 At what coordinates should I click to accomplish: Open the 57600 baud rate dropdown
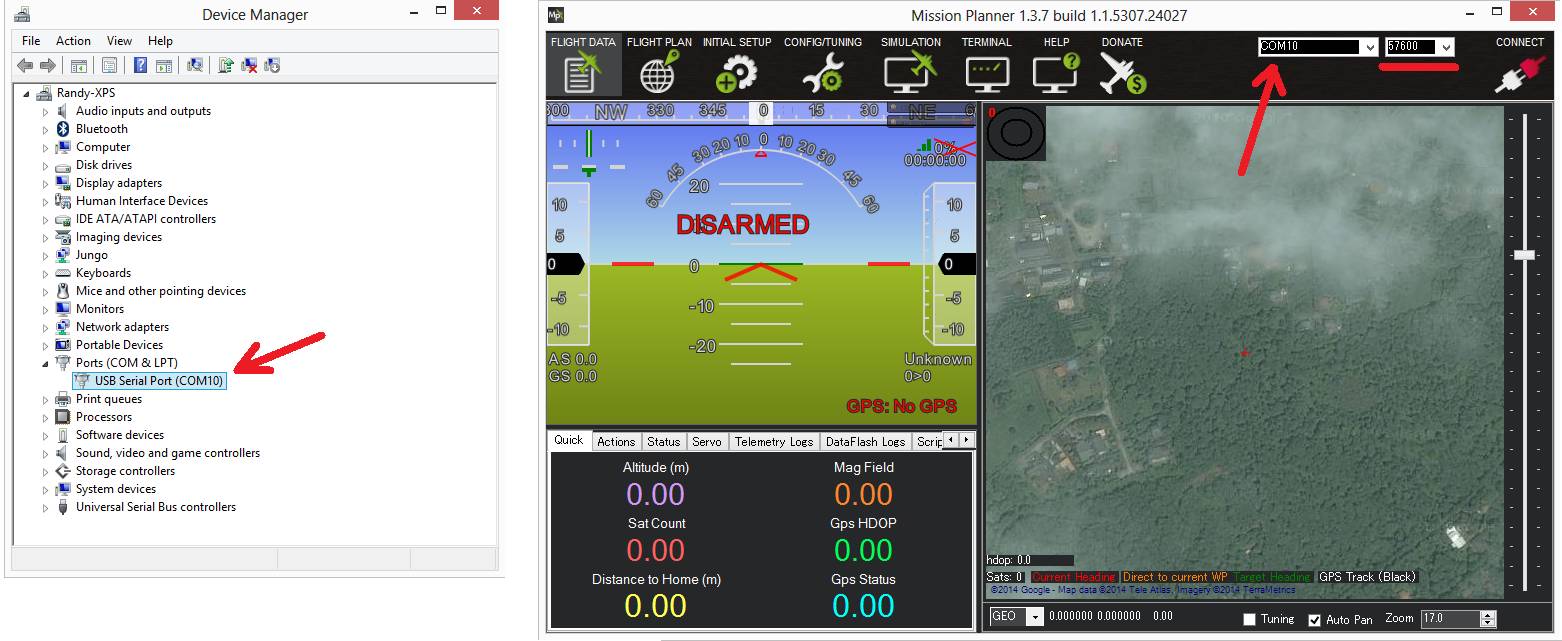1445,47
